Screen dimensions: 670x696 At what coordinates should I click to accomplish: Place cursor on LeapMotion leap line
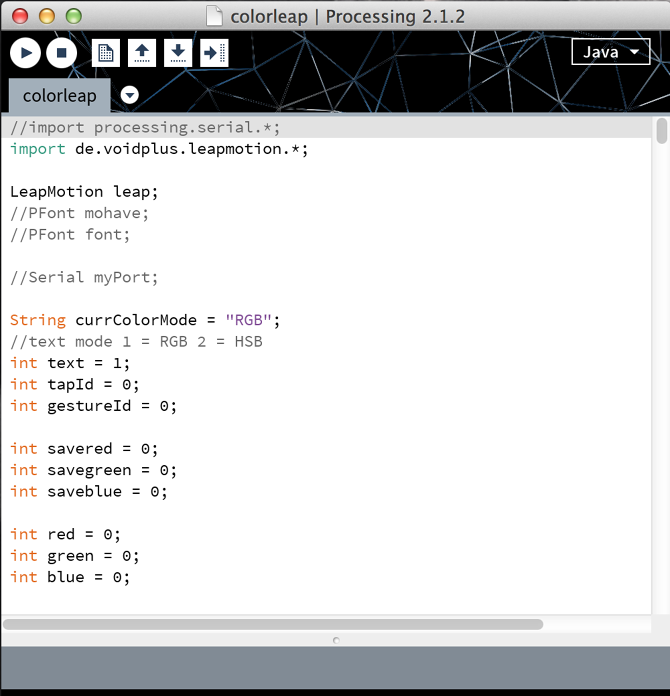click(84, 191)
